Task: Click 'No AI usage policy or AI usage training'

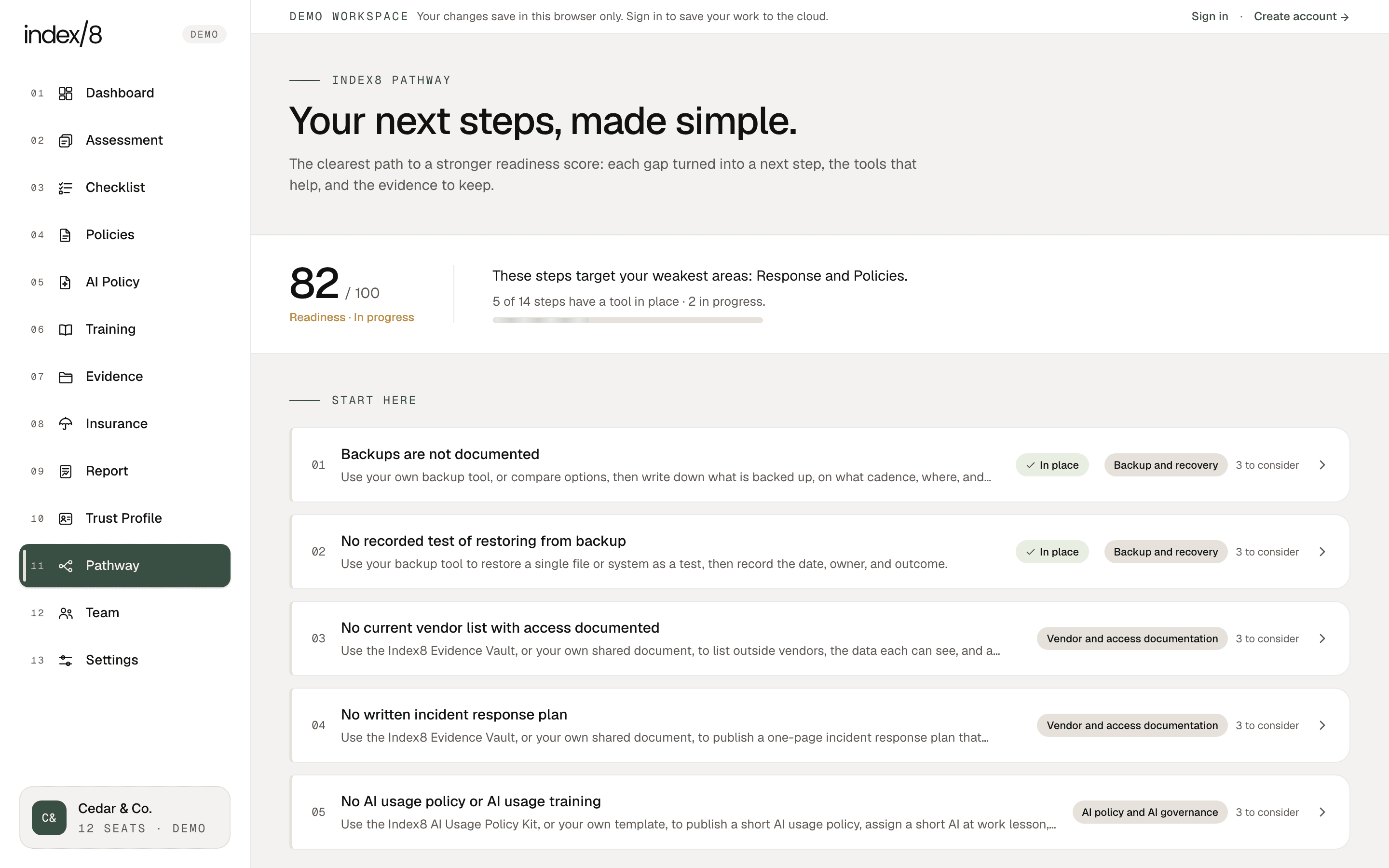Action: 471,801
